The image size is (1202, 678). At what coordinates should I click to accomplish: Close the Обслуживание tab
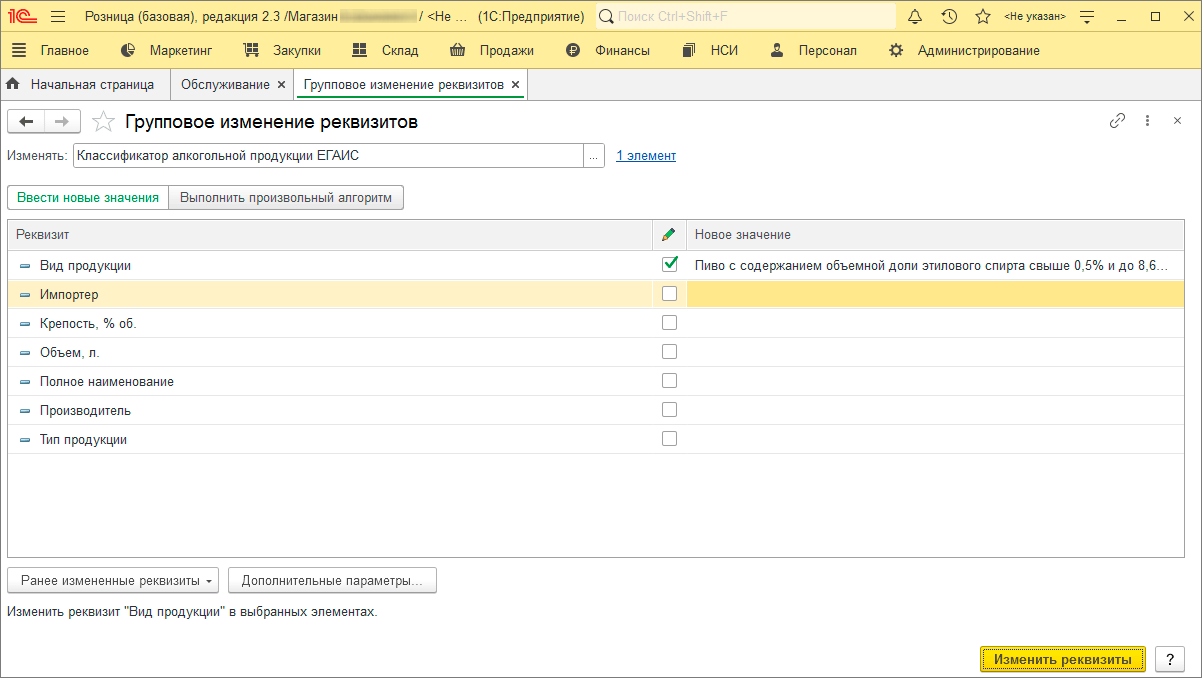coord(281,85)
